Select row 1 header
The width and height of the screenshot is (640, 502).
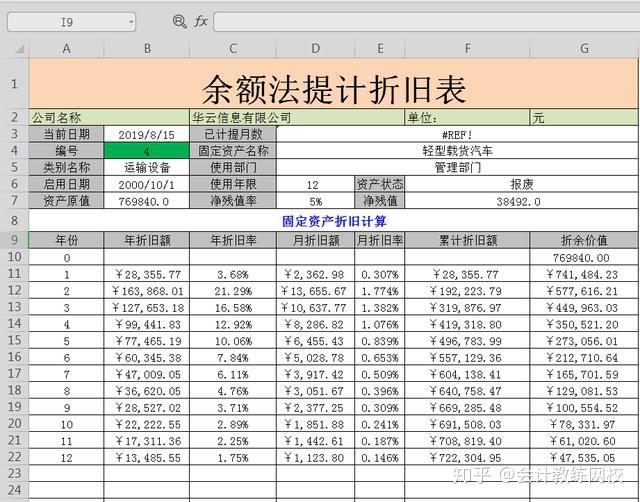14,84
